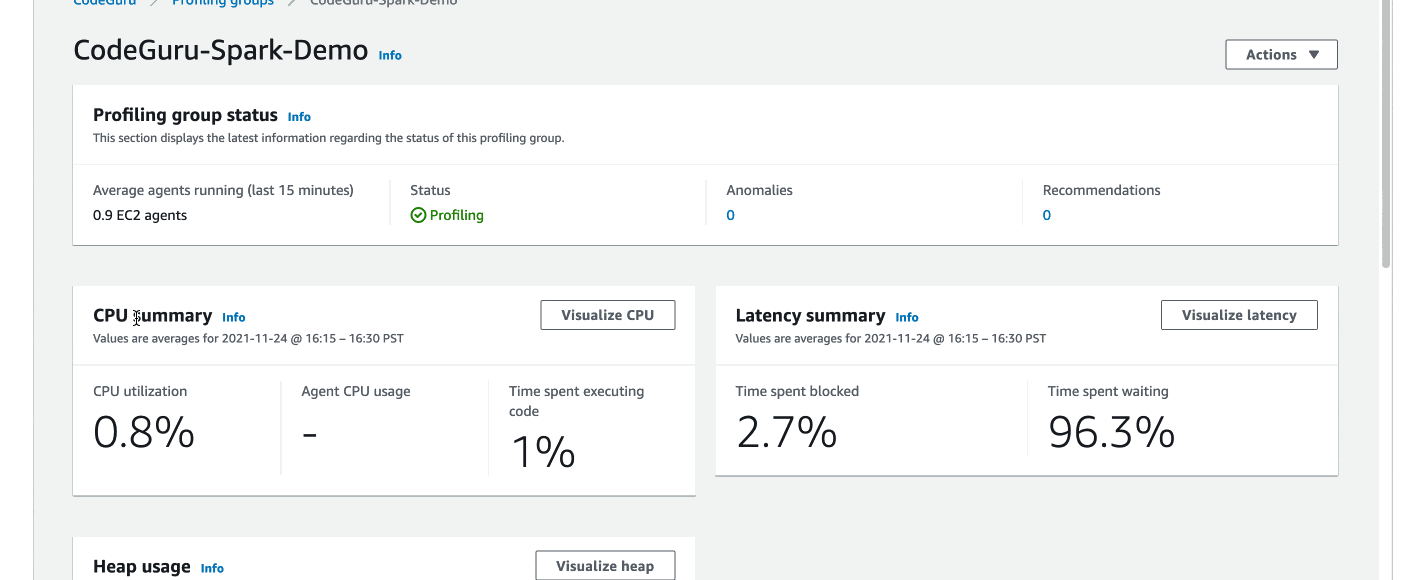
Task: Click the Visualize CPU button
Action: [x=607, y=314]
